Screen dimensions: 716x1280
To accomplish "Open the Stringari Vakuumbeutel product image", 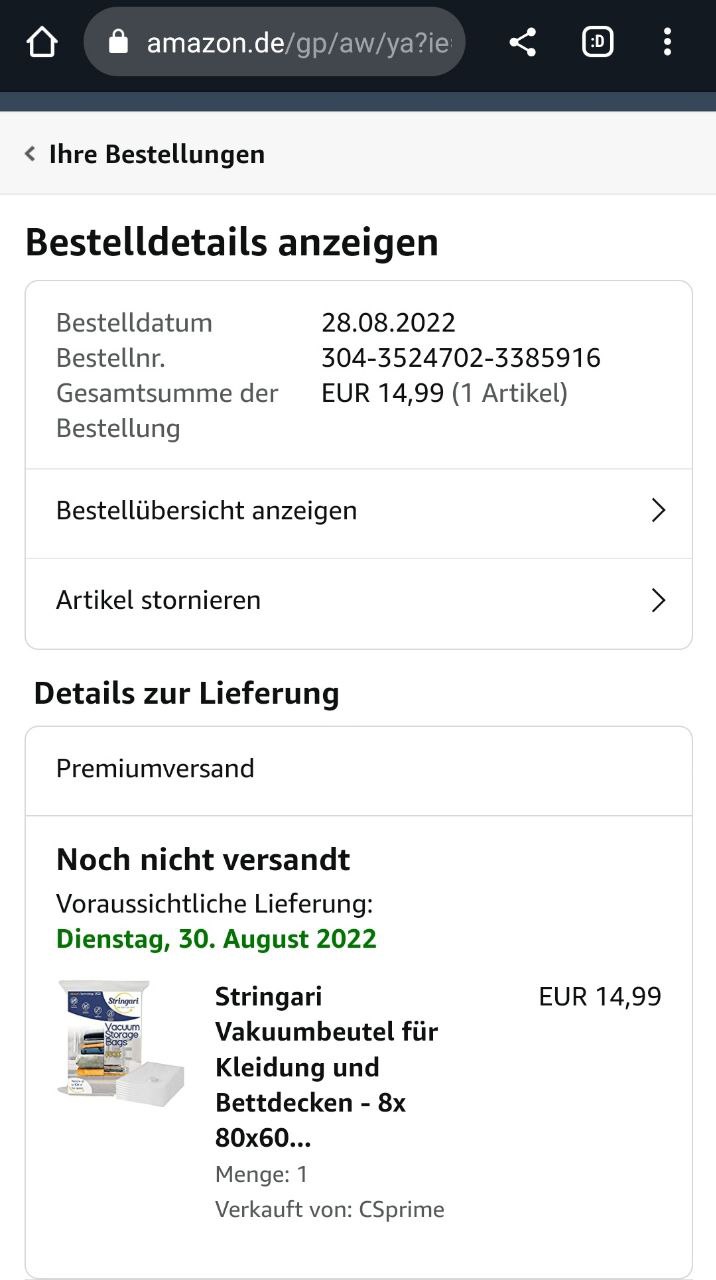I will [121, 1042].
